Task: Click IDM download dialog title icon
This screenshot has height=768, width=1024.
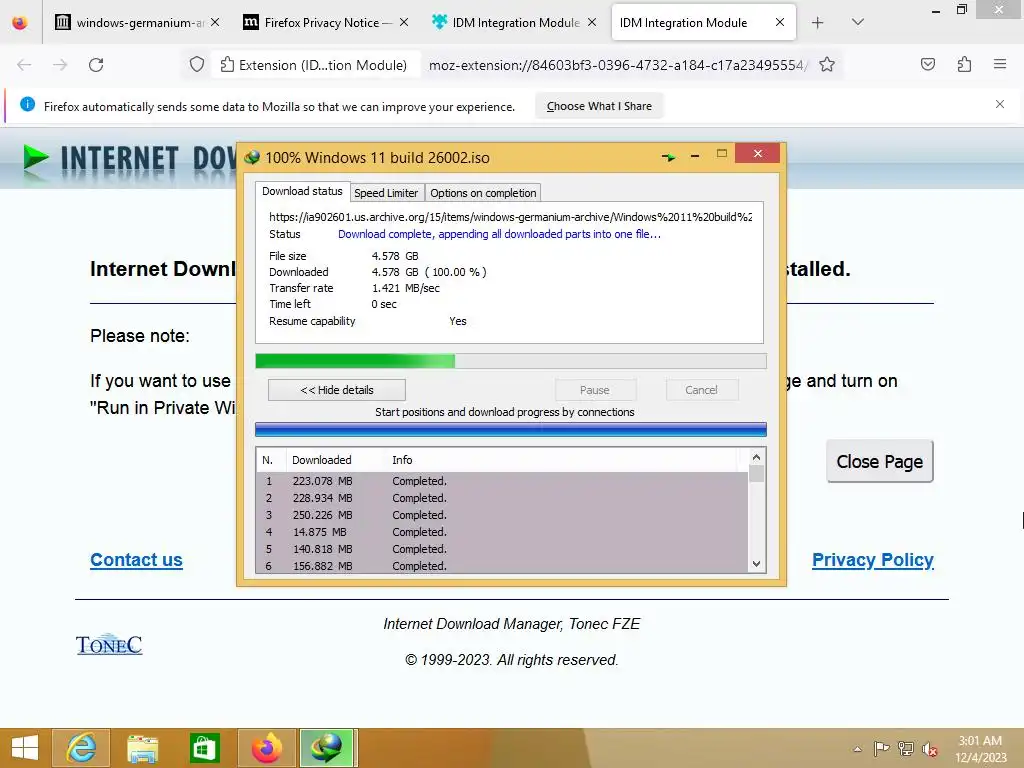Action: (251, 157)
